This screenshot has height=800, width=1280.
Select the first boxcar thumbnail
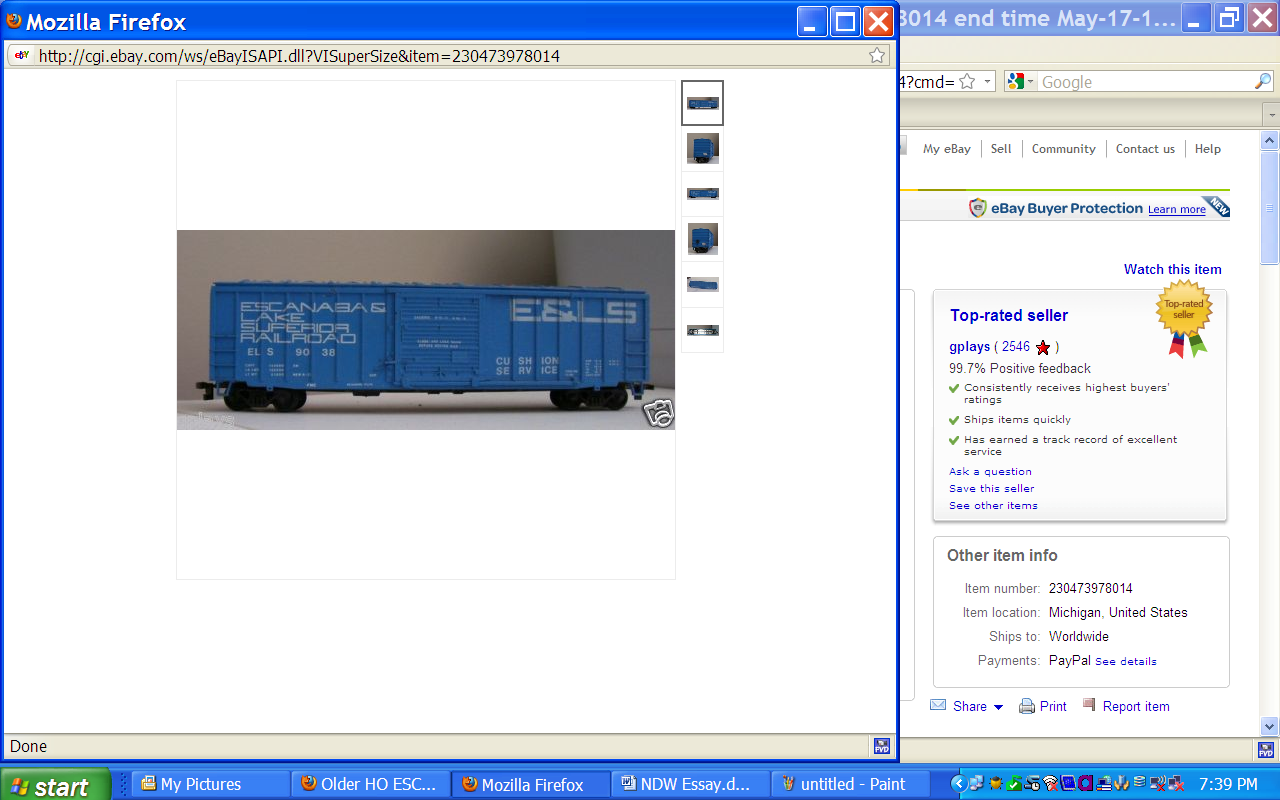pyautogui.click(x=702, y=103)
